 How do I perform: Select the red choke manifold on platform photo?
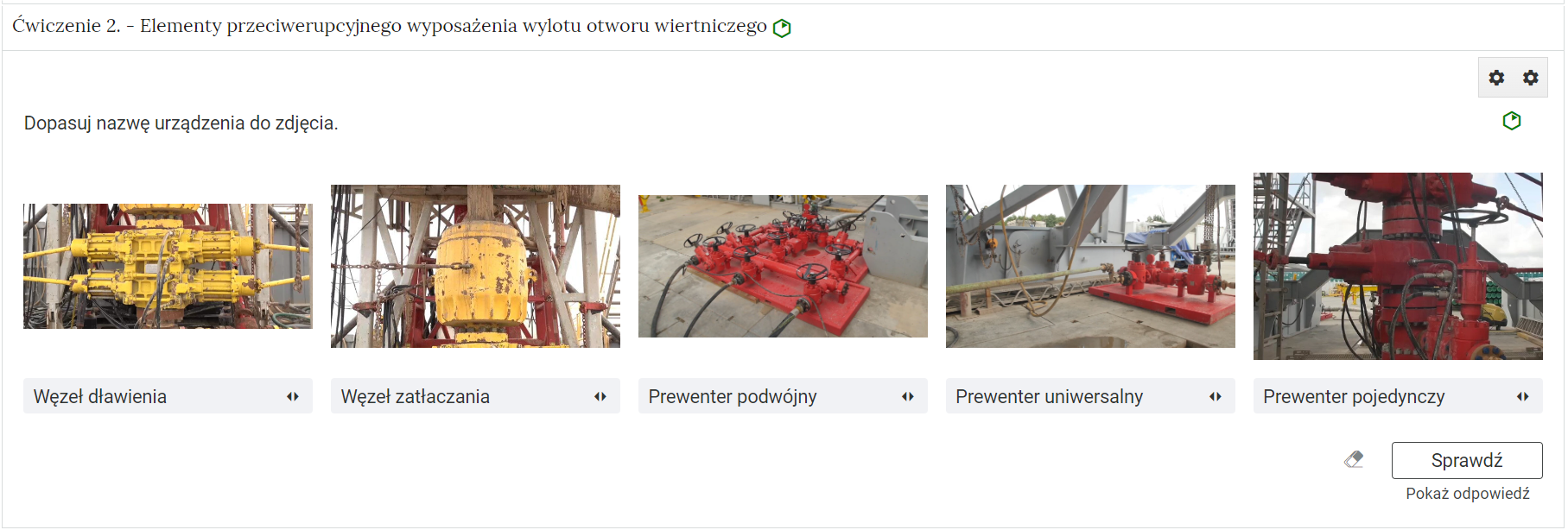[x=783, y=266]
